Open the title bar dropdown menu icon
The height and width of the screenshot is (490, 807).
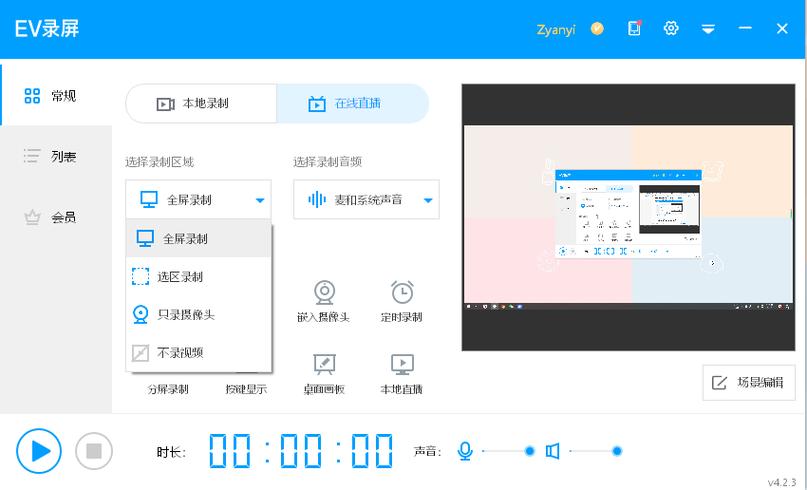[x=708, y=29]
